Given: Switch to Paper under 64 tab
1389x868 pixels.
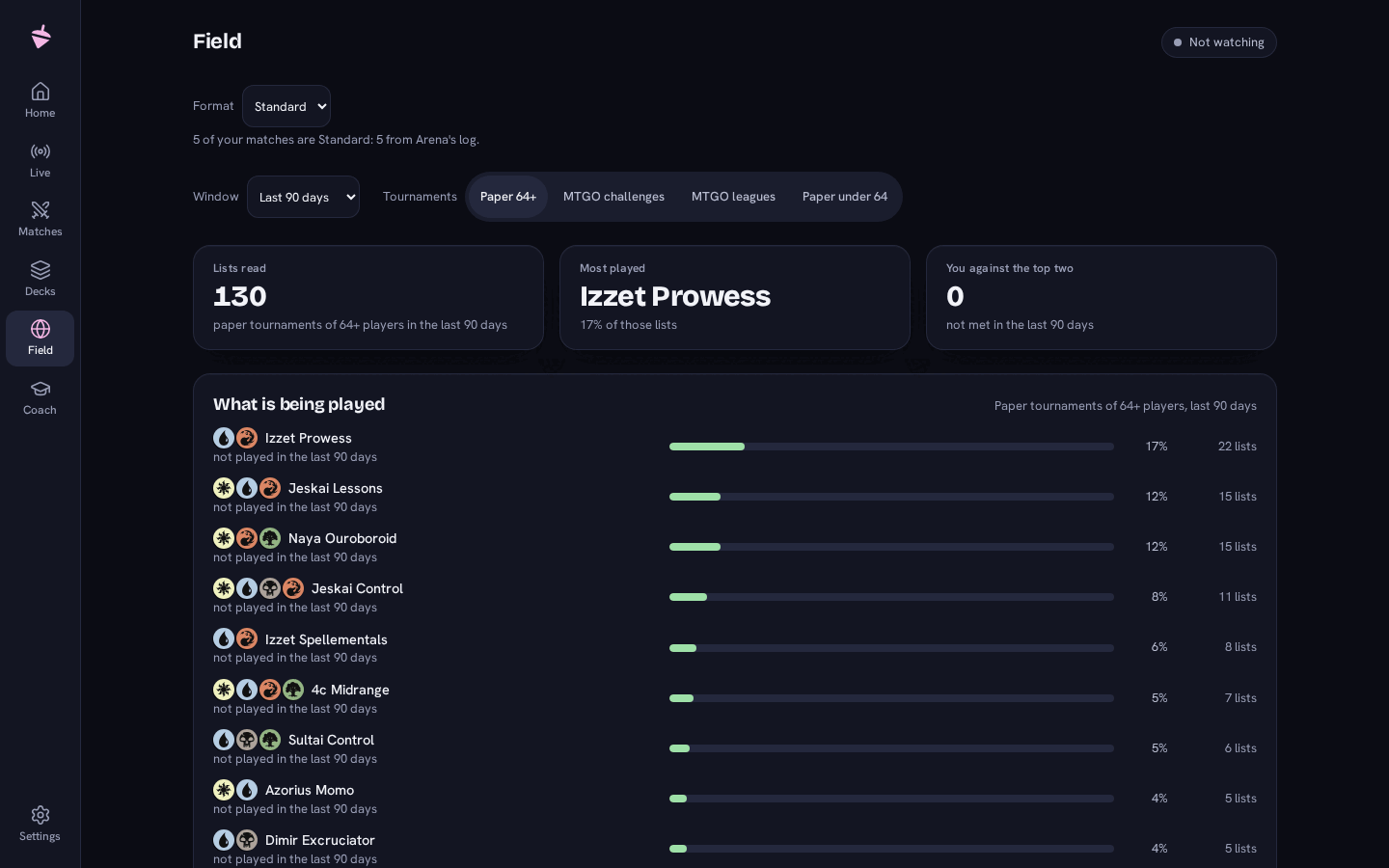Looking at the screenshot, I should [x=845, y=197].
